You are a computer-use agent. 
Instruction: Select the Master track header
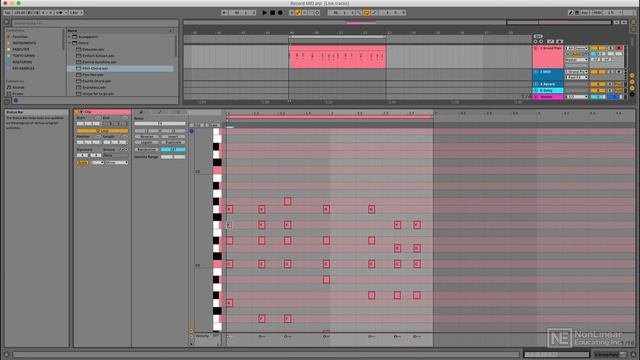(548, 97)
